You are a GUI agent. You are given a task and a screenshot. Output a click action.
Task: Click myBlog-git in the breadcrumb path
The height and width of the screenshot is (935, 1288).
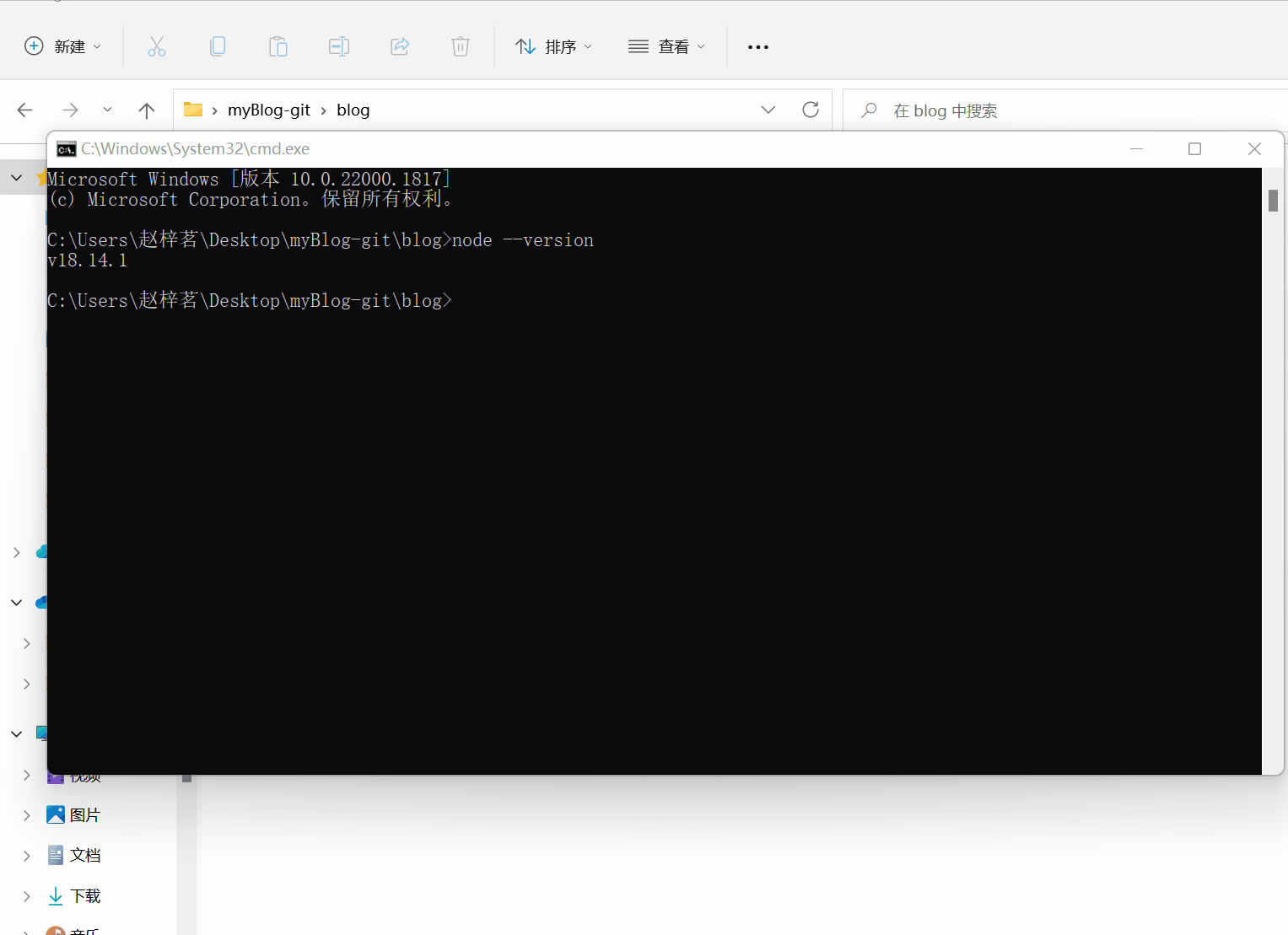(269, 110)
